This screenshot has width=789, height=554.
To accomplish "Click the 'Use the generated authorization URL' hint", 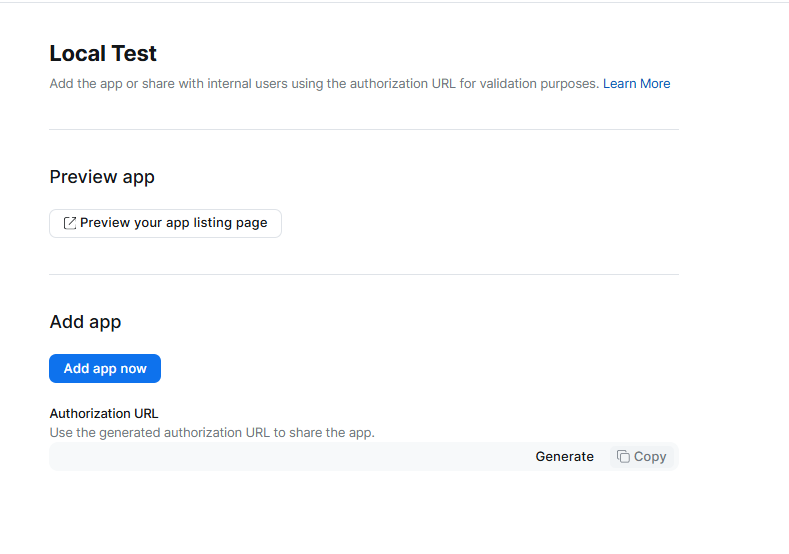I will coord(212,433).
